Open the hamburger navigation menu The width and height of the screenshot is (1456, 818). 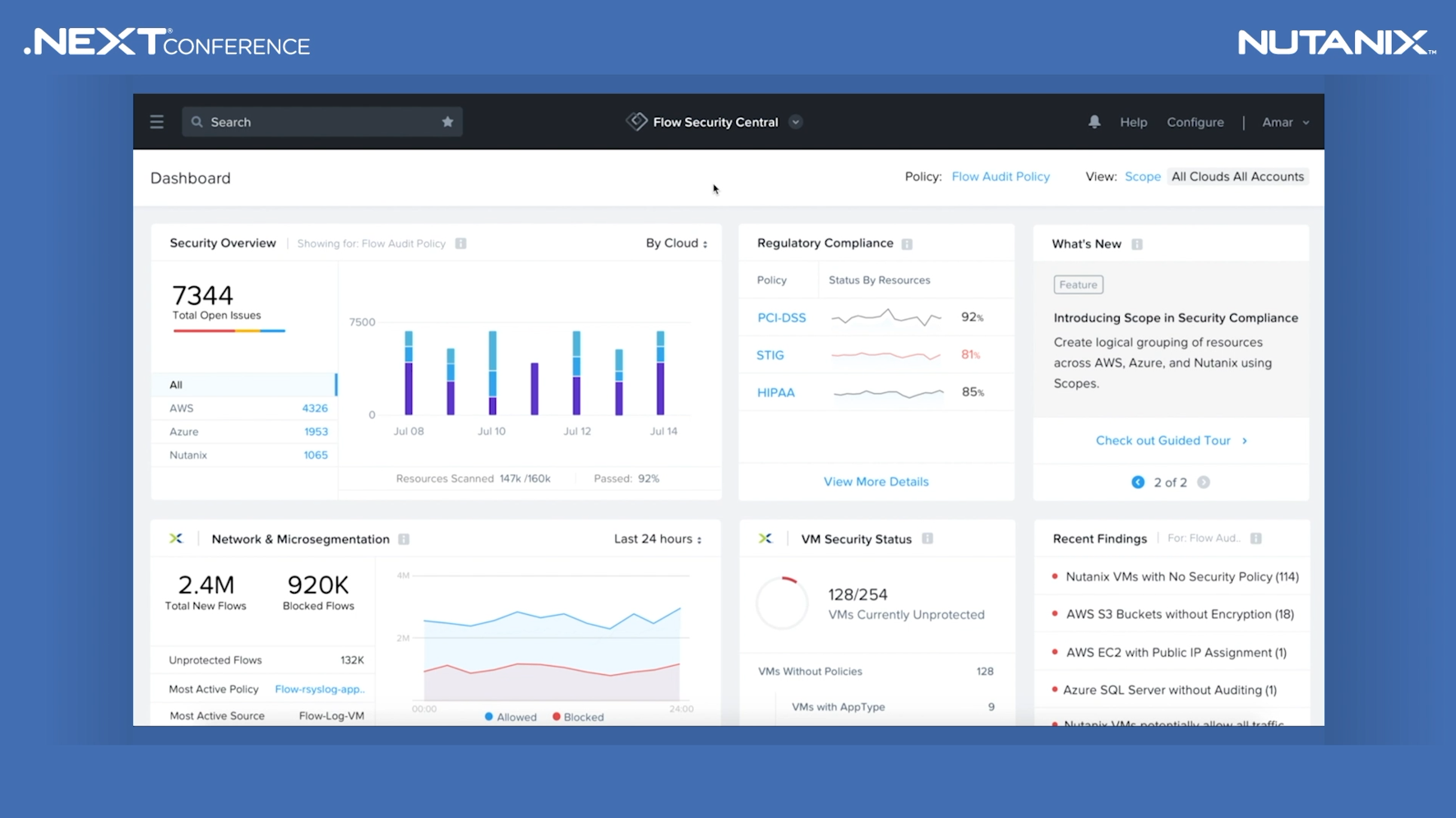click(157, 122)
